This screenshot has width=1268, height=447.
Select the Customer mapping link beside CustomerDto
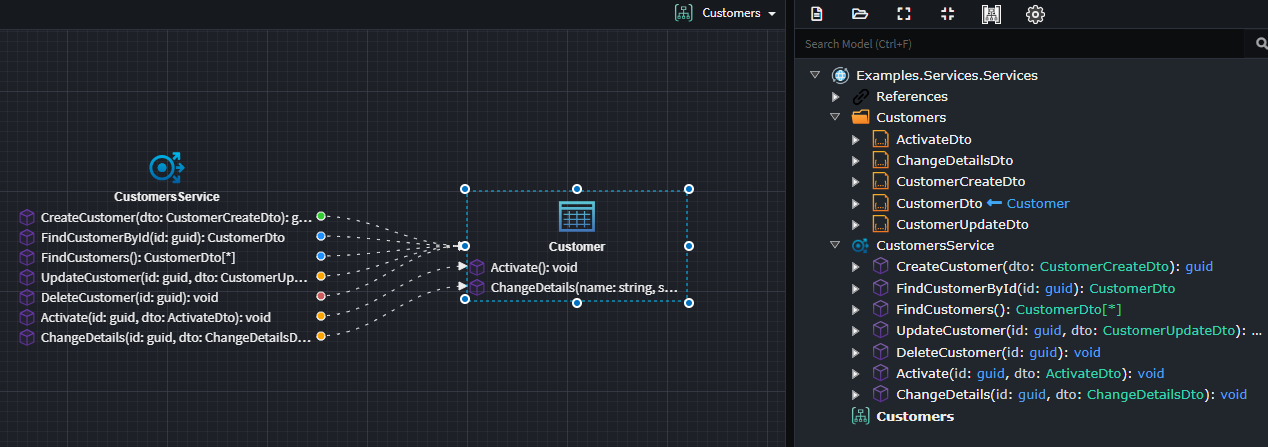click(1028, 203)
